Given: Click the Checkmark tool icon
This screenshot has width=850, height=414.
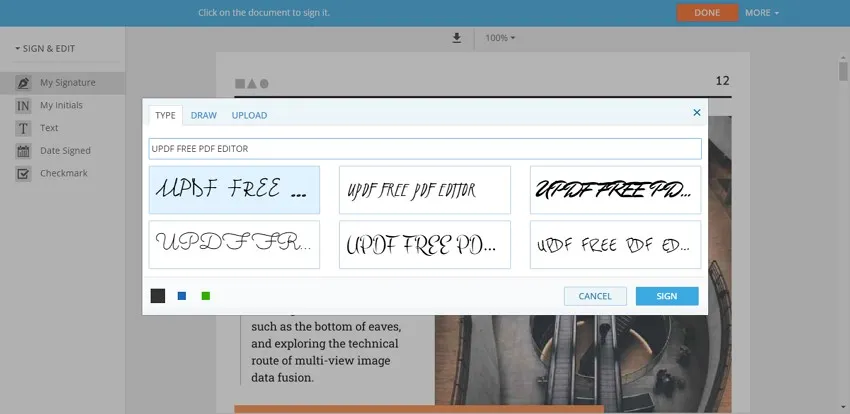Looking at the screenshot, I should [23, 173].
